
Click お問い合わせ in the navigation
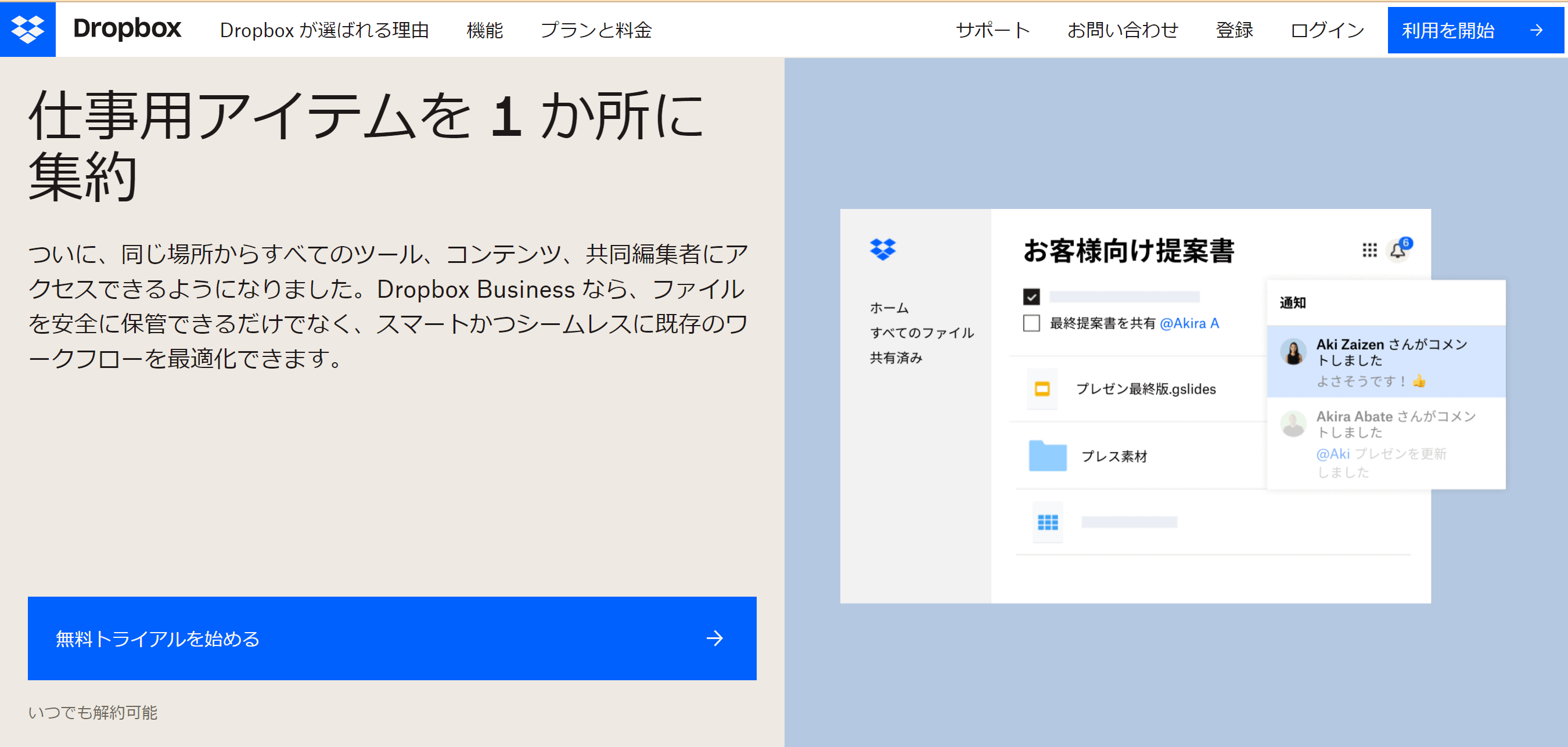(x=1123, y=30)
